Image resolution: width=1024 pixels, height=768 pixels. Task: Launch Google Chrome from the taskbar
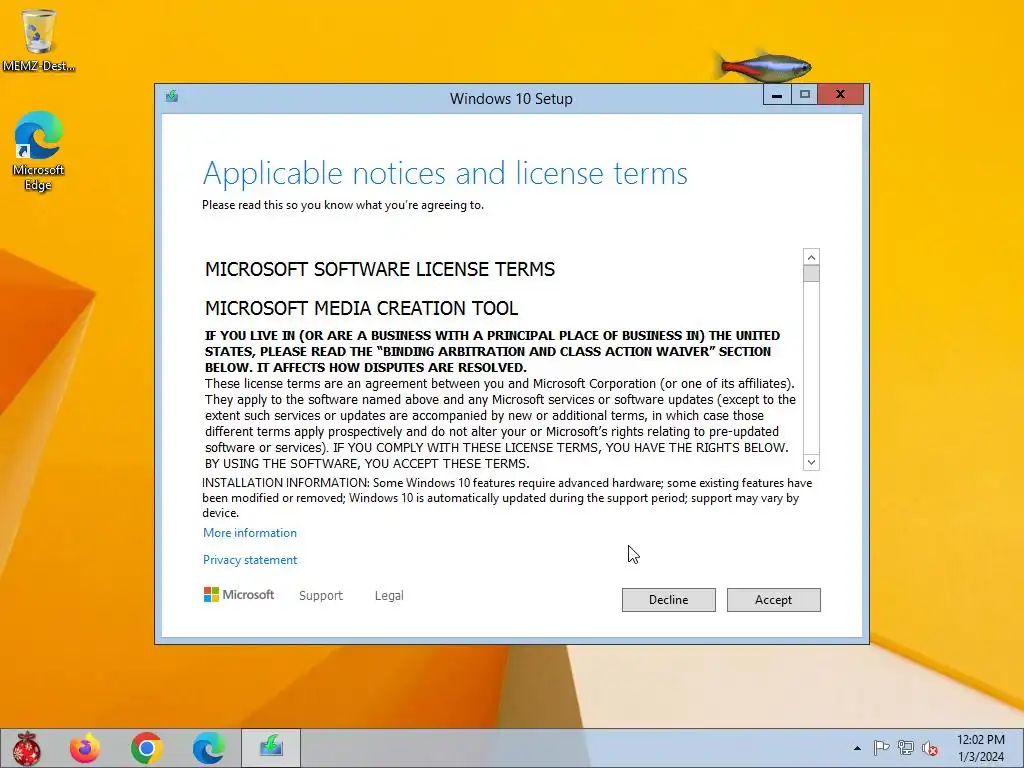click(x=147, y=748)
